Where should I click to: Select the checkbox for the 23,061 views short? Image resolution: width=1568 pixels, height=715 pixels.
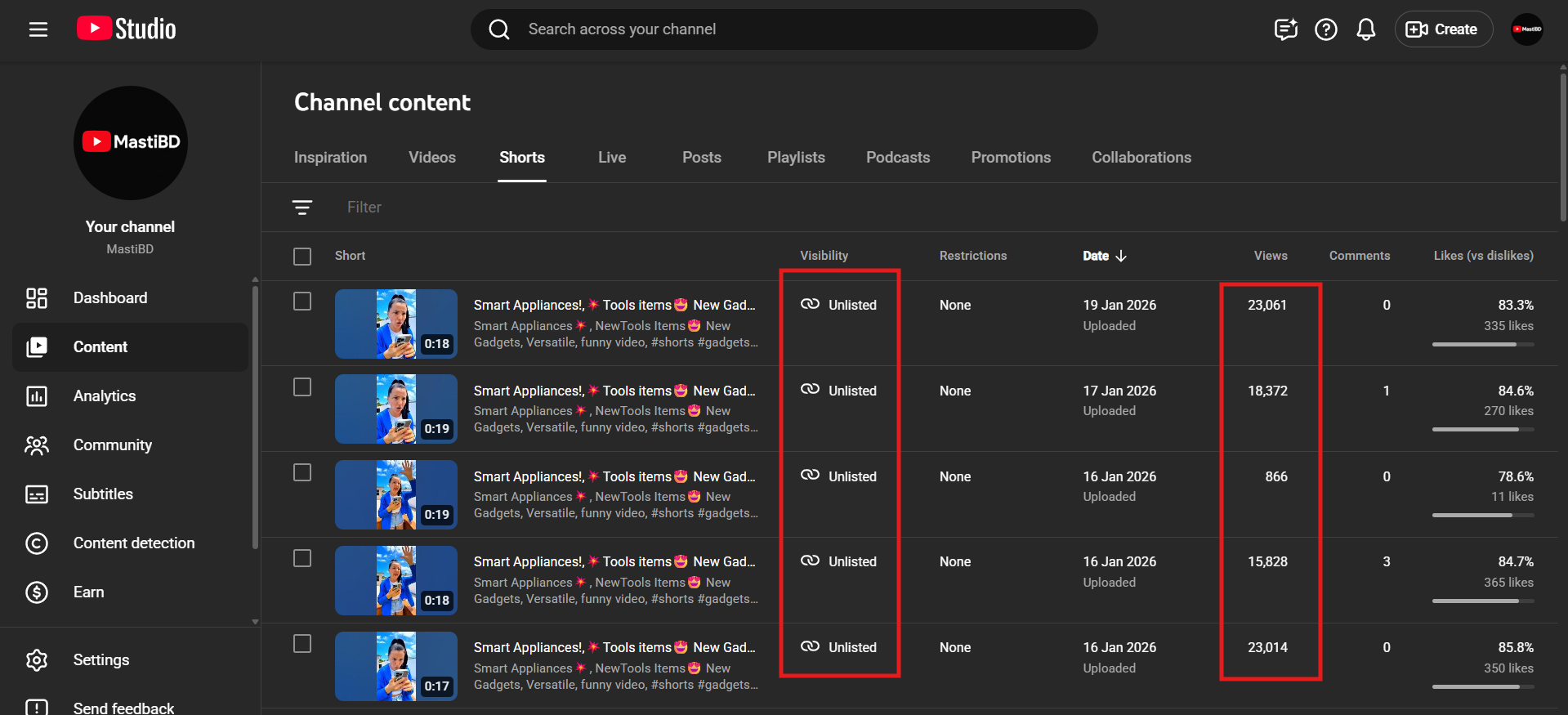tap(302, 302)
